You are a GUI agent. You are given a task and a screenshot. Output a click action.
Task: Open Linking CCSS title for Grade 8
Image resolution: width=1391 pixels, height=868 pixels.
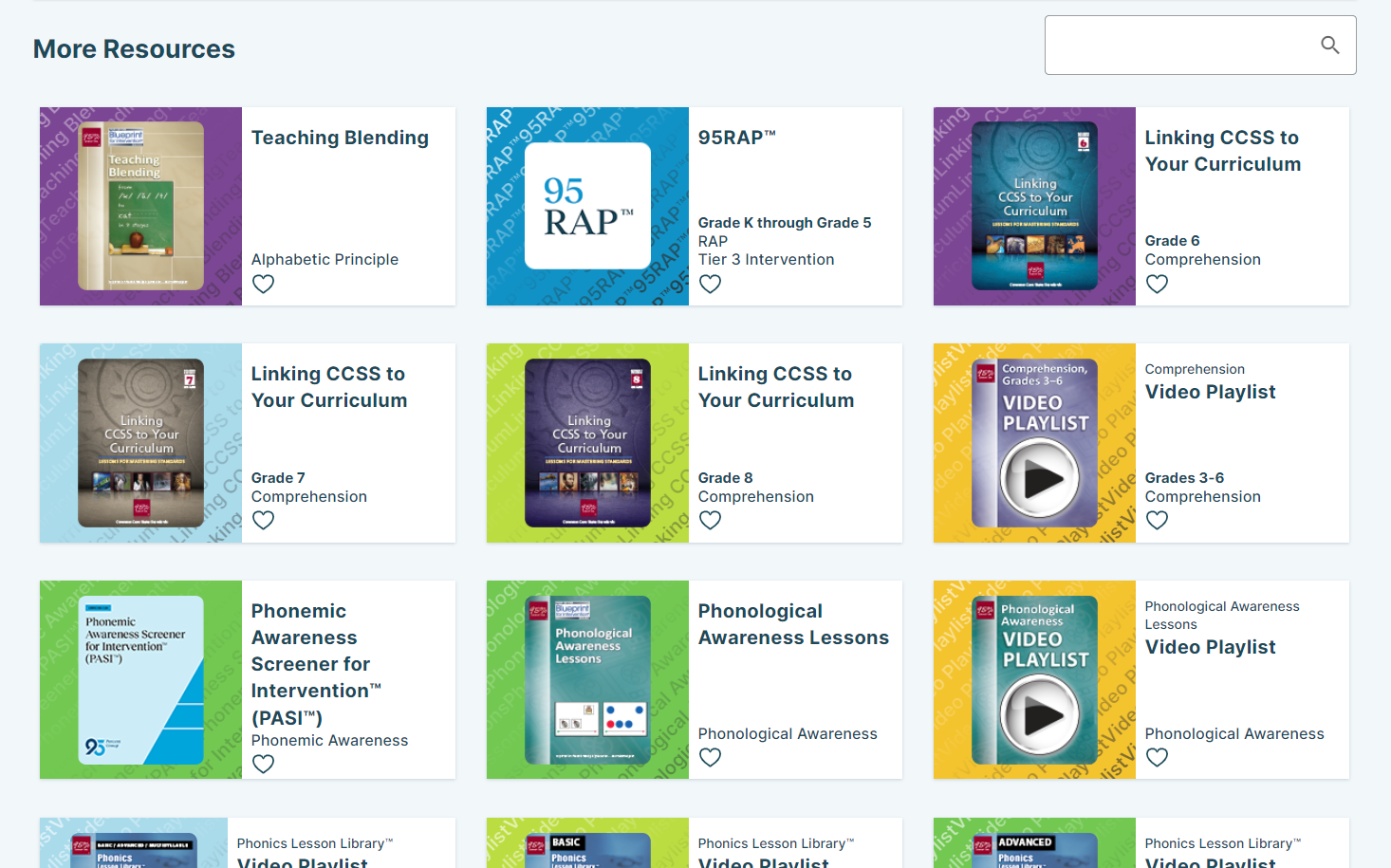pyautogui.click(x=776, y=387)
